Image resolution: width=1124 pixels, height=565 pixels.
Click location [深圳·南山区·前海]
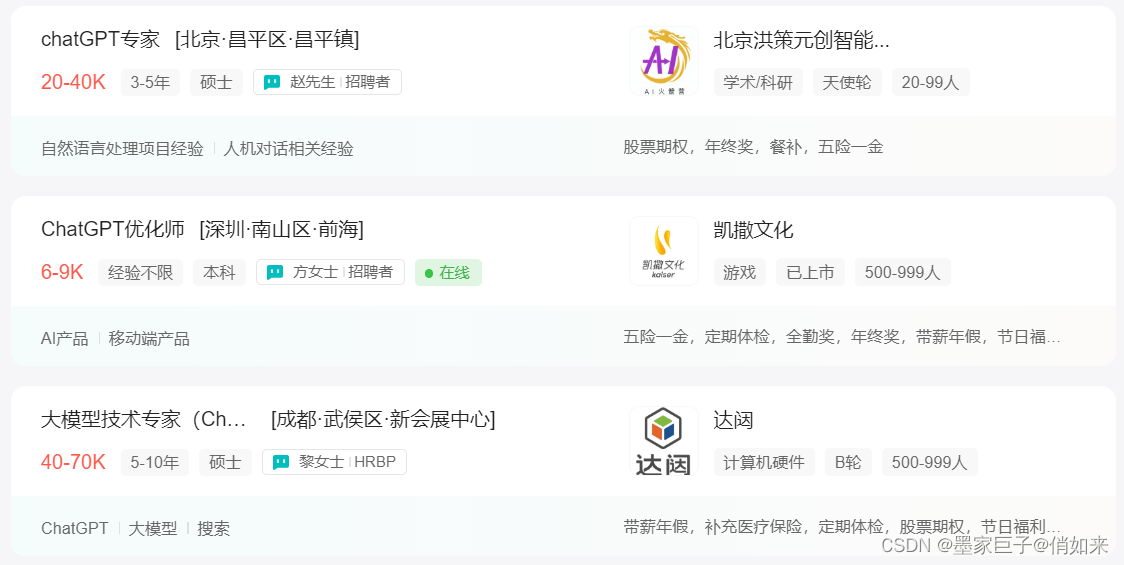click(x=282, y=229)
